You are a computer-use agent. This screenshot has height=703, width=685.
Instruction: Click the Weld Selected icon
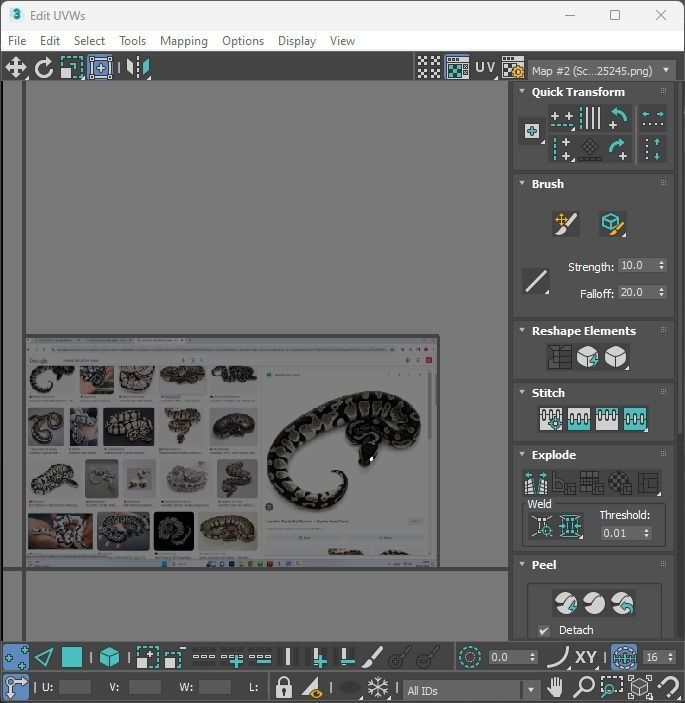[x=570, y=526]
